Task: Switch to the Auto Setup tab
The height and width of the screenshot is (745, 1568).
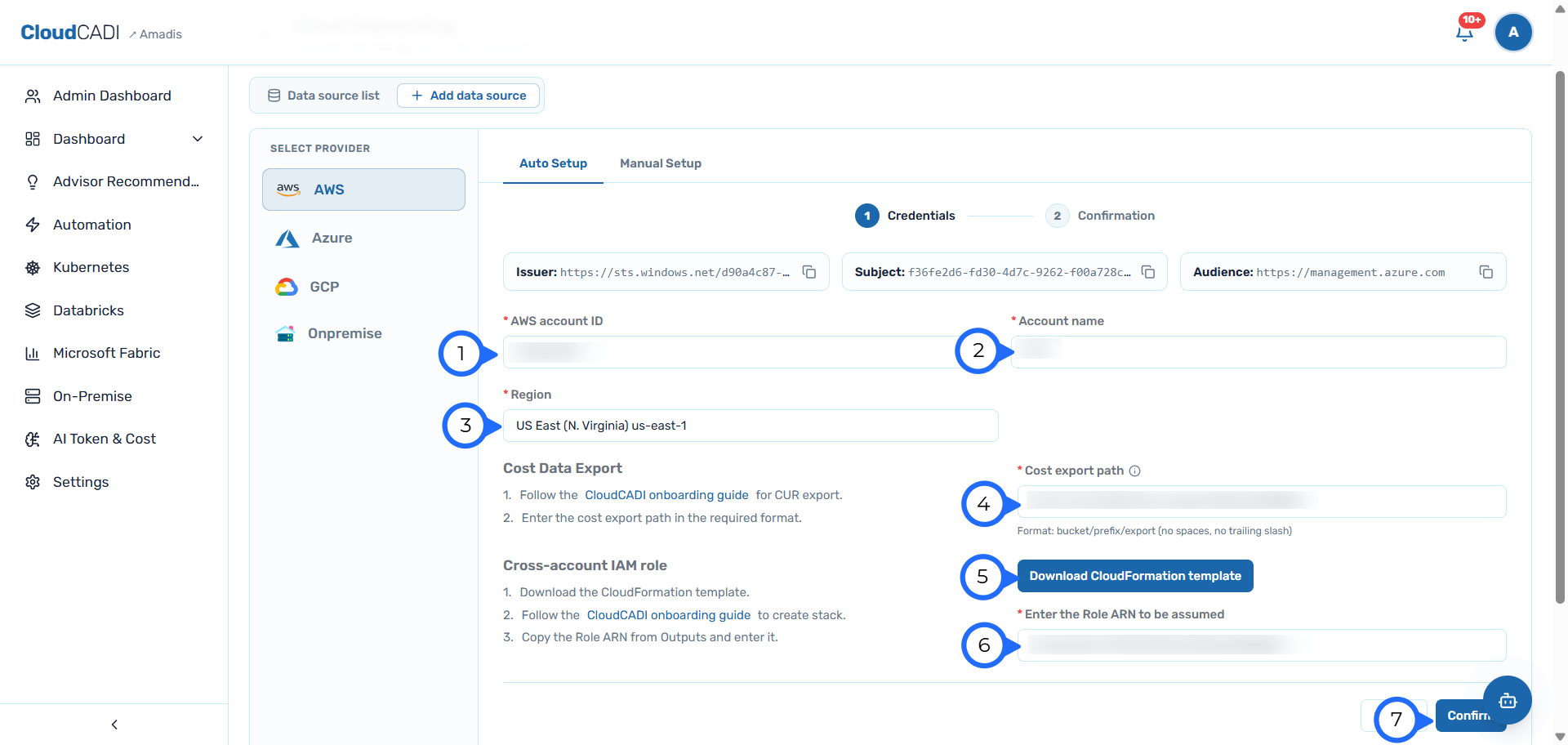Action: (553, 163)
